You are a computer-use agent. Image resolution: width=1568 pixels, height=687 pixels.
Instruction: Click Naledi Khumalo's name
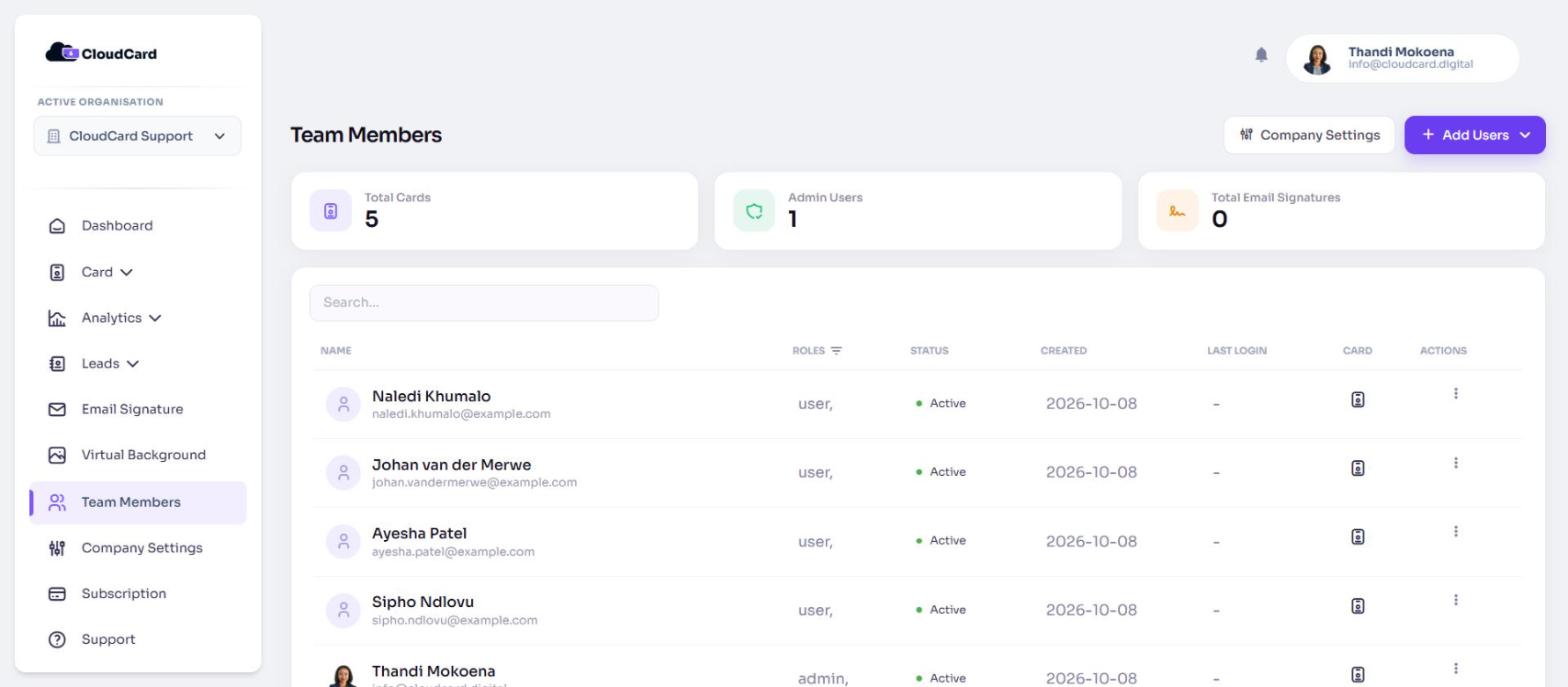point(431,397)
